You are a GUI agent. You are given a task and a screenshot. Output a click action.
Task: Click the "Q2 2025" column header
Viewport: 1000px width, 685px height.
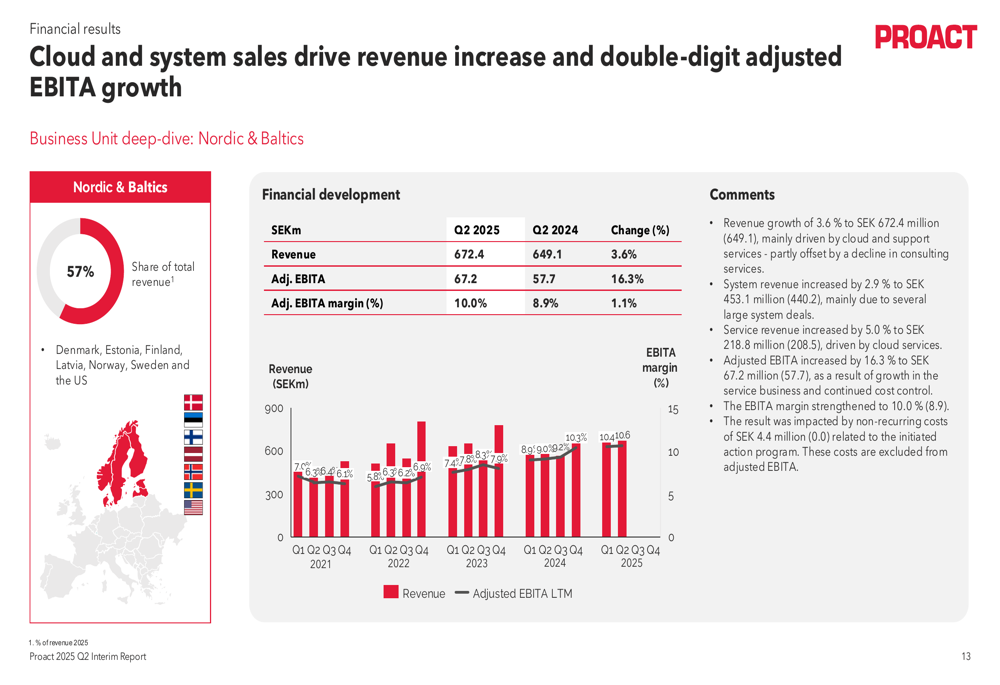pos(477,230)
